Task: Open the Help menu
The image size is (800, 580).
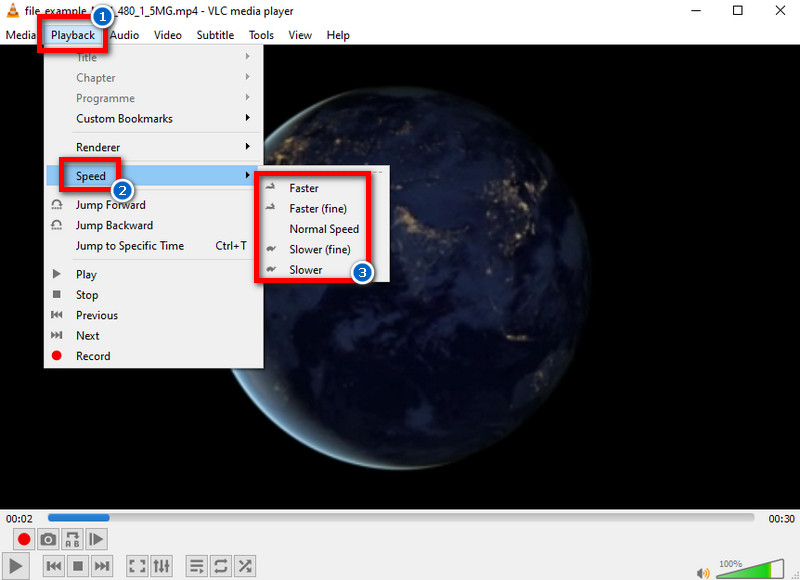Action: (338, 35)
